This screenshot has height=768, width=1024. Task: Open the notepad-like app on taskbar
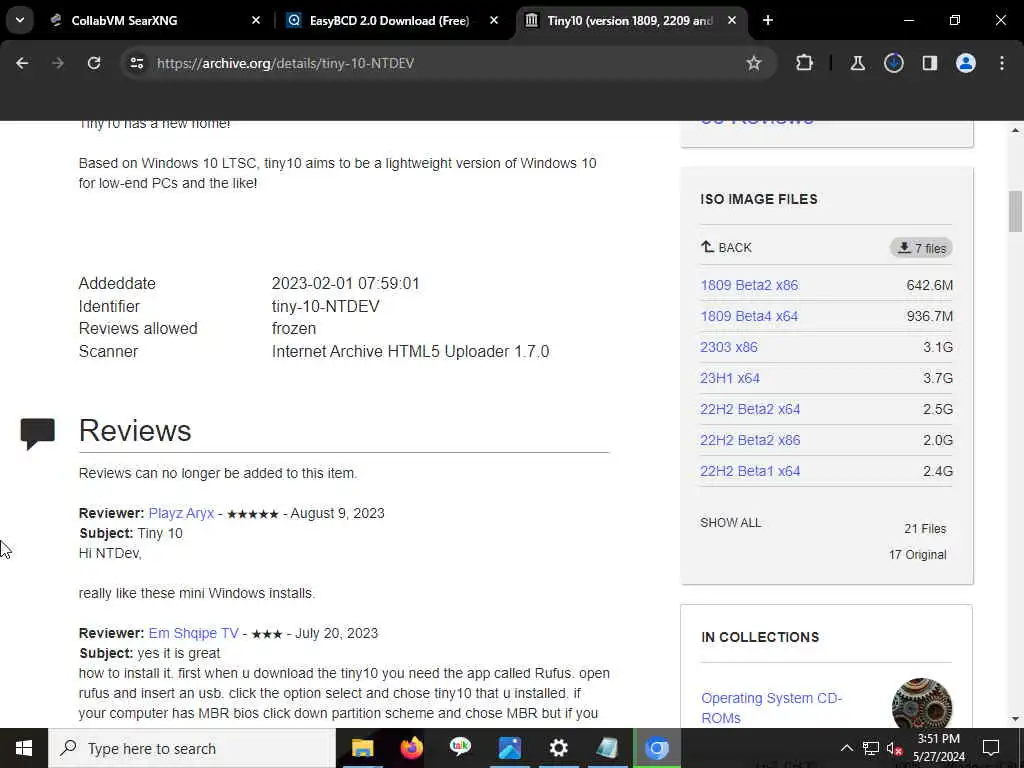coord(607,748)
